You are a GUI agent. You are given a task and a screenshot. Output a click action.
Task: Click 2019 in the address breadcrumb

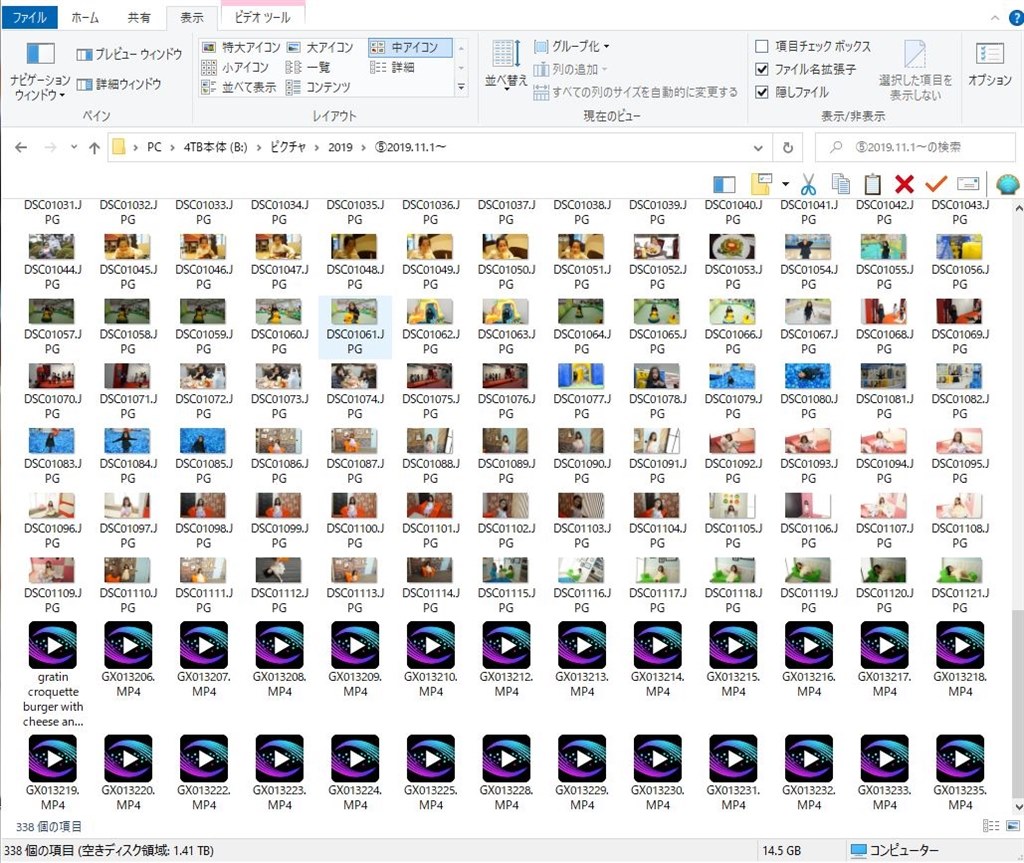click(340, 148)
